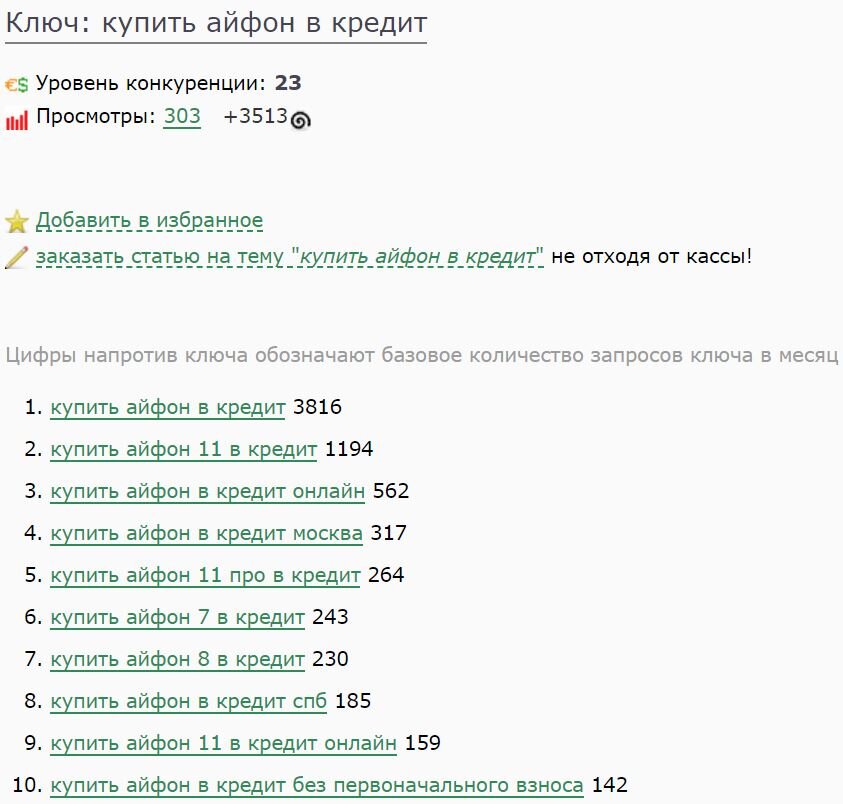Click the request count 230

[330, 659]
